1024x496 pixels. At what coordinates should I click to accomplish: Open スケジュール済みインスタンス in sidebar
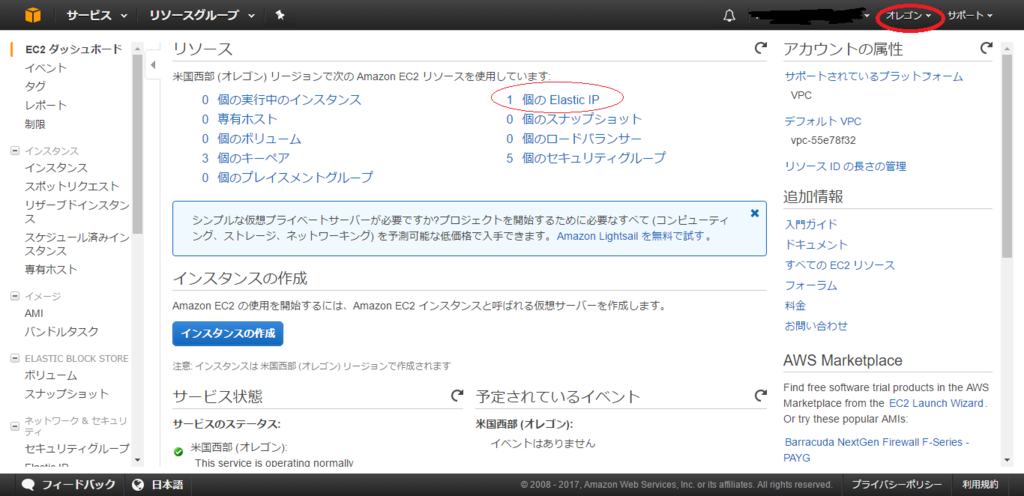coord(77,244)
